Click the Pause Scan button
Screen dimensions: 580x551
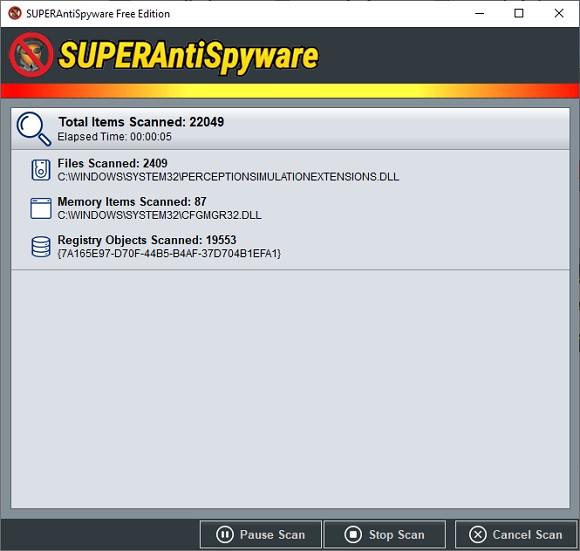[x=261, y=534]
